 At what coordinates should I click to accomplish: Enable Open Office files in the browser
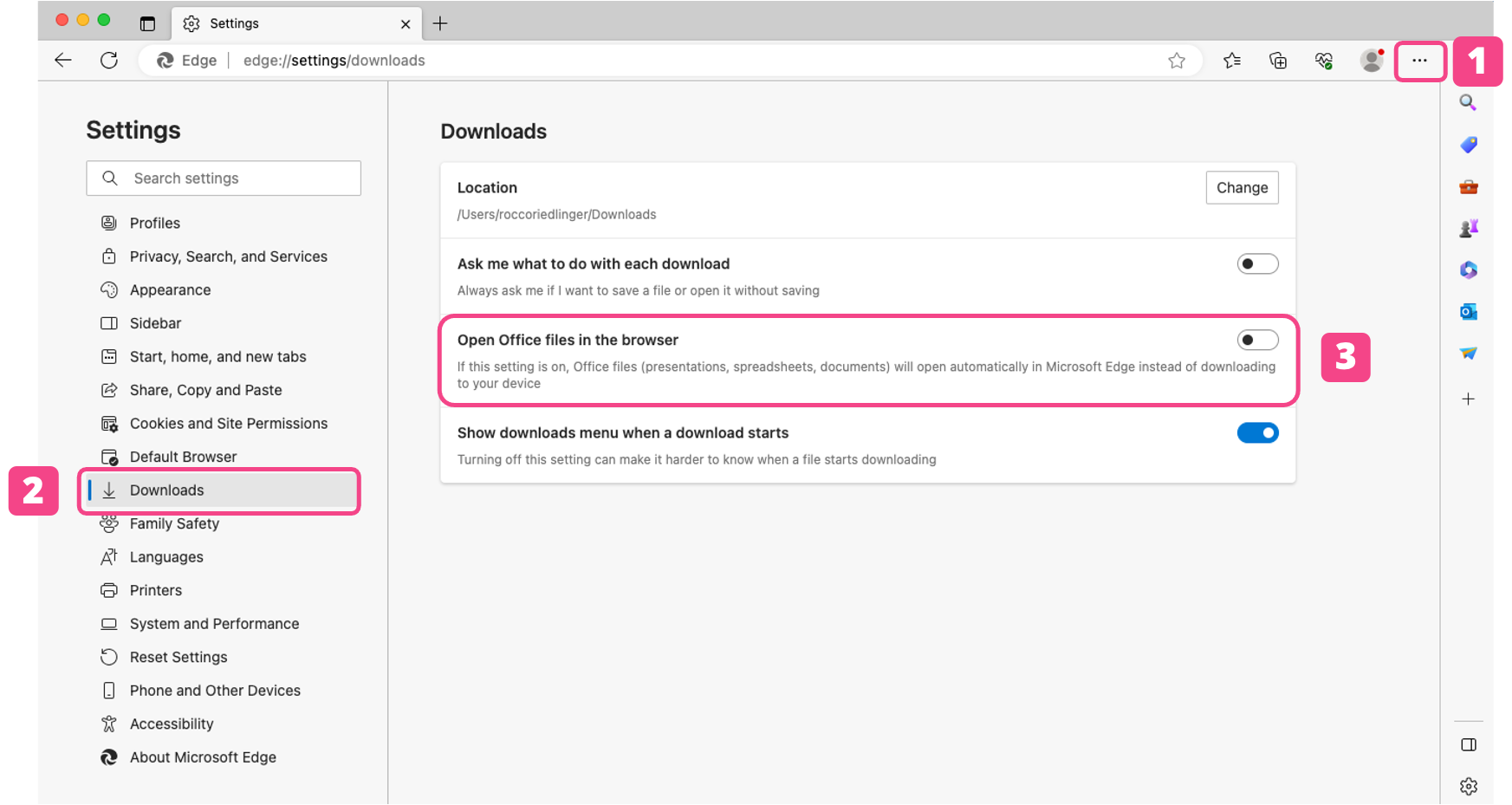click(x=1257, y=341)
